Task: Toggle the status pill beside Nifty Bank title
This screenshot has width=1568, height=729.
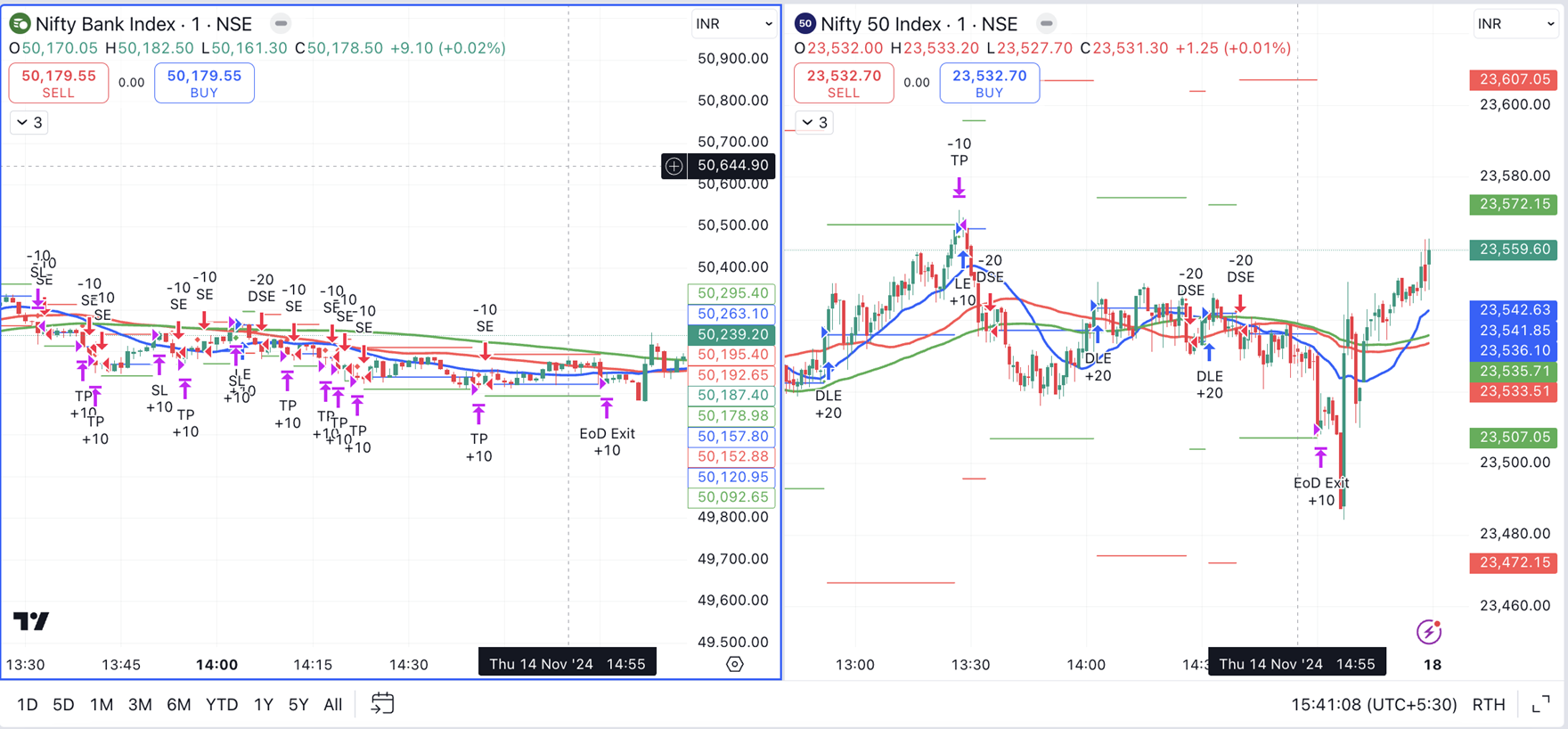Action: coord(281,24)
